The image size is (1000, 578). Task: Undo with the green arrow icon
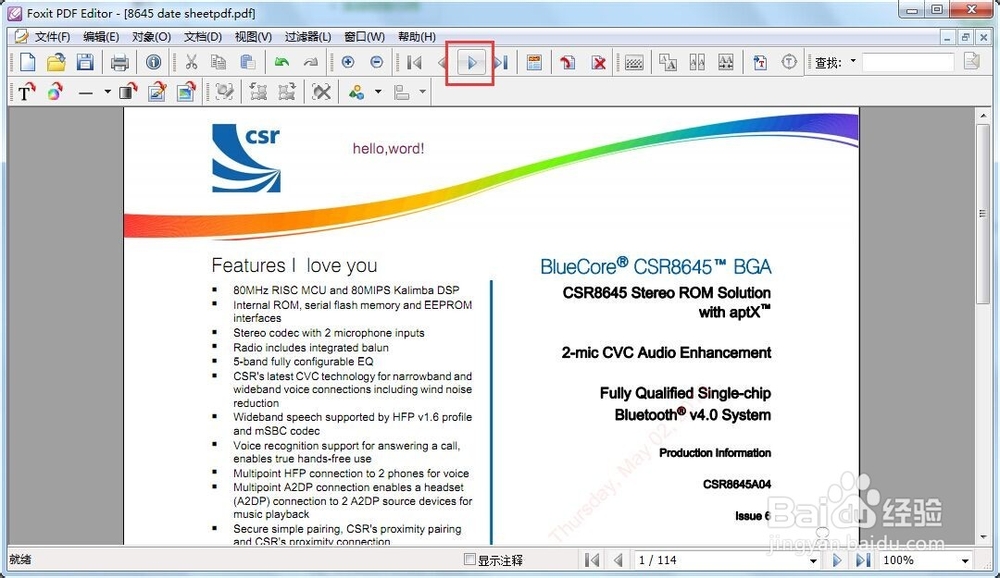281,62
